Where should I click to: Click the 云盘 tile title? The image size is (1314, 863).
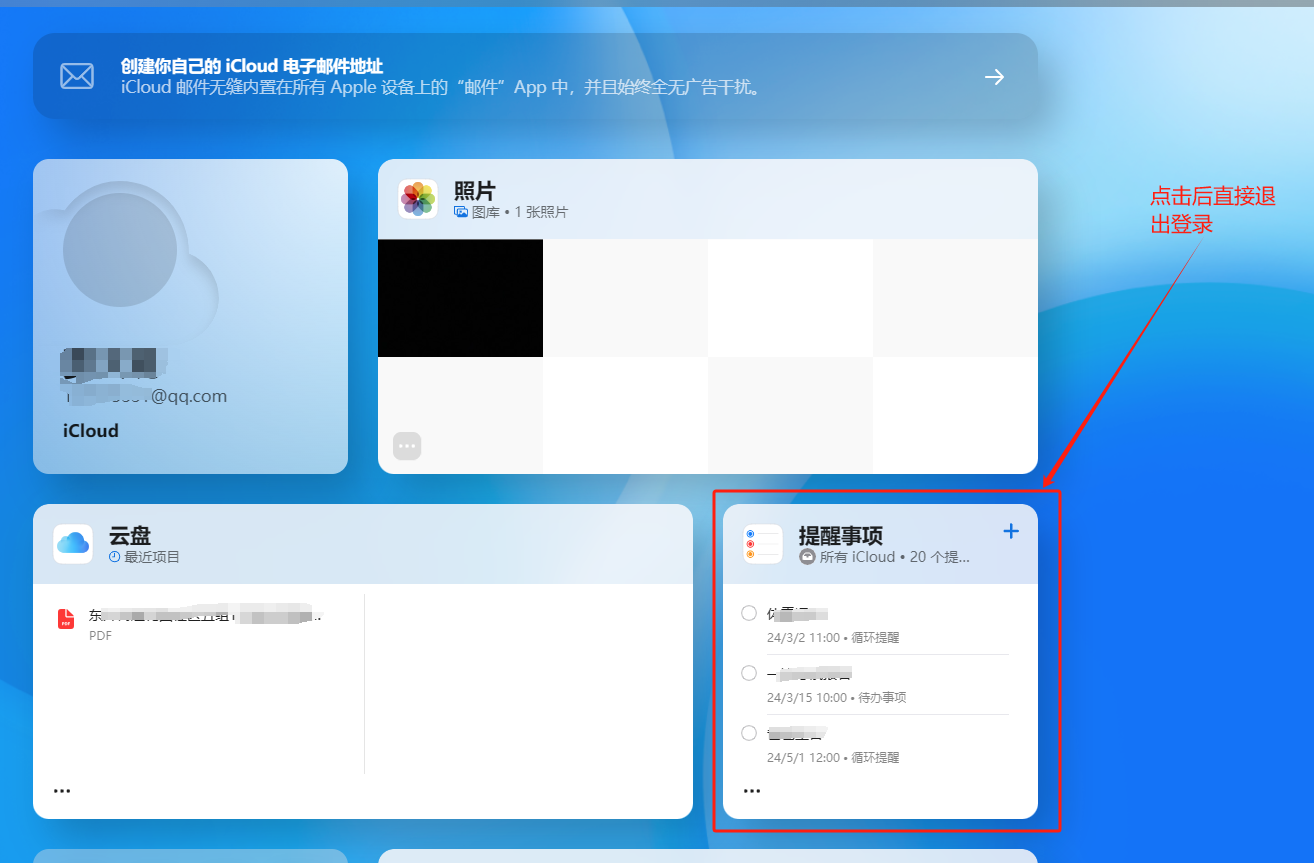pyautogui.click(x=130, y=536)
